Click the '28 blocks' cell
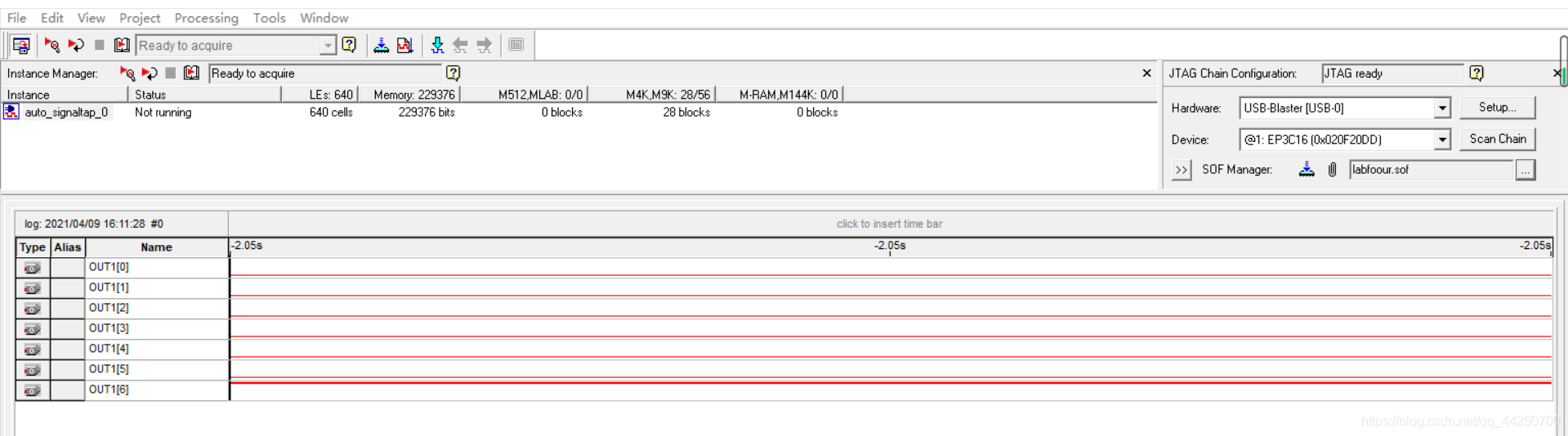Viewport: 1568px width, 436px height. click(x=686, y=112)
